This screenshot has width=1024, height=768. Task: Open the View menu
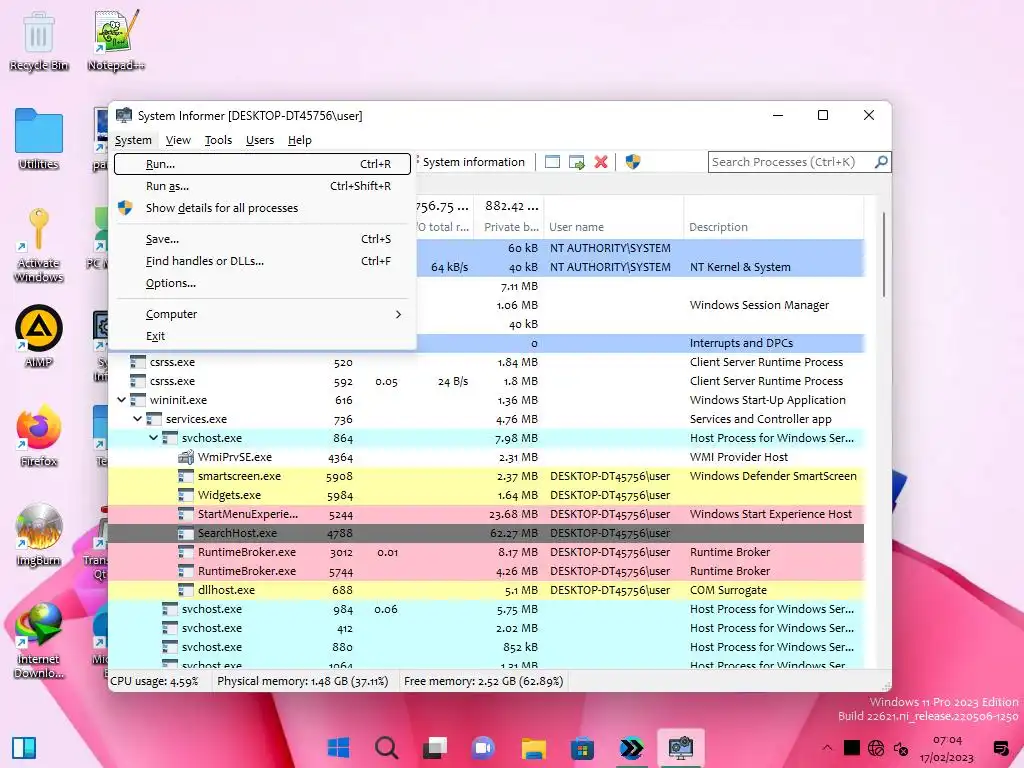tap(178, 140)
